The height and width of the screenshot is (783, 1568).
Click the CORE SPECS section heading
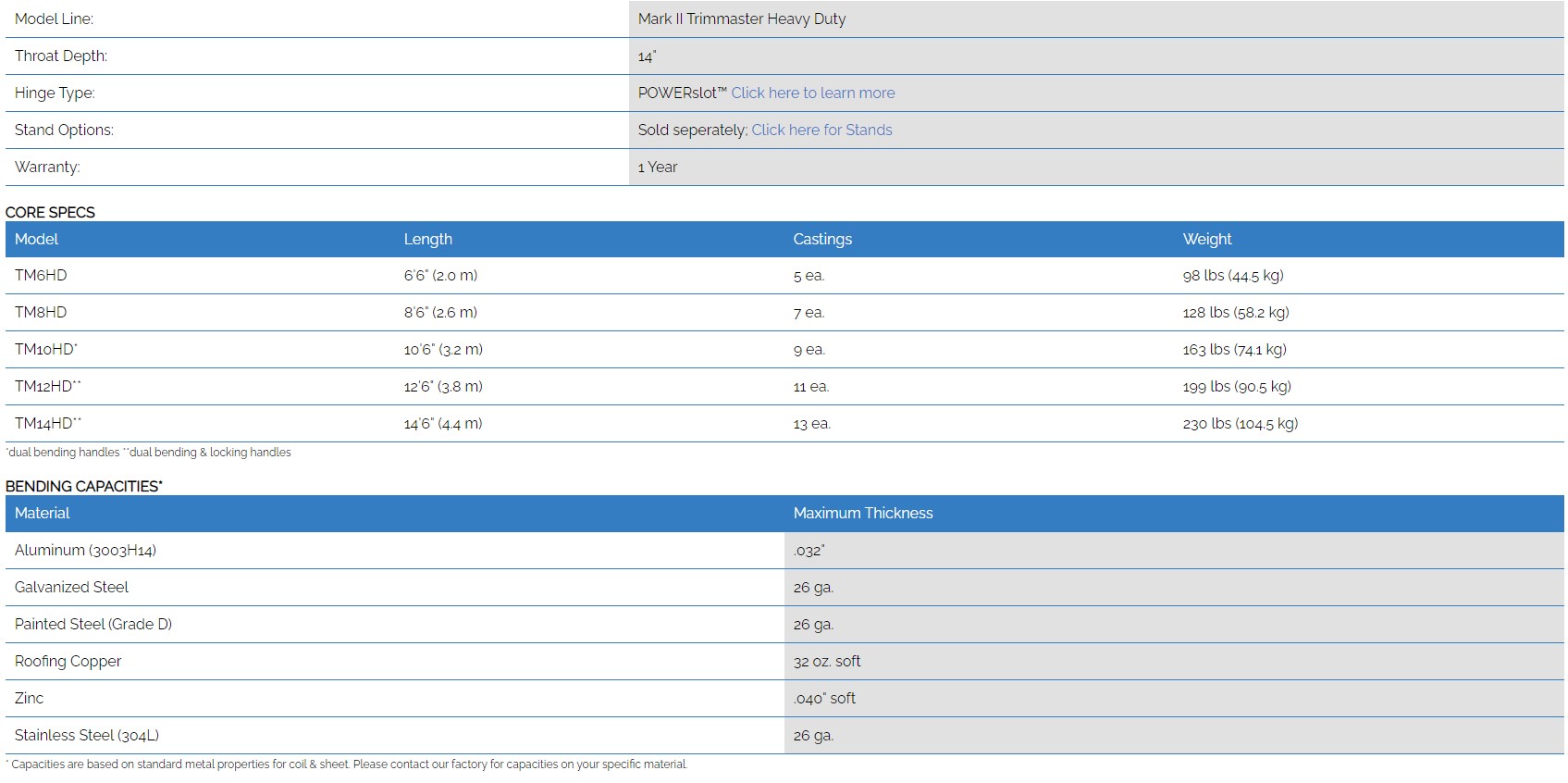[50, 212]
